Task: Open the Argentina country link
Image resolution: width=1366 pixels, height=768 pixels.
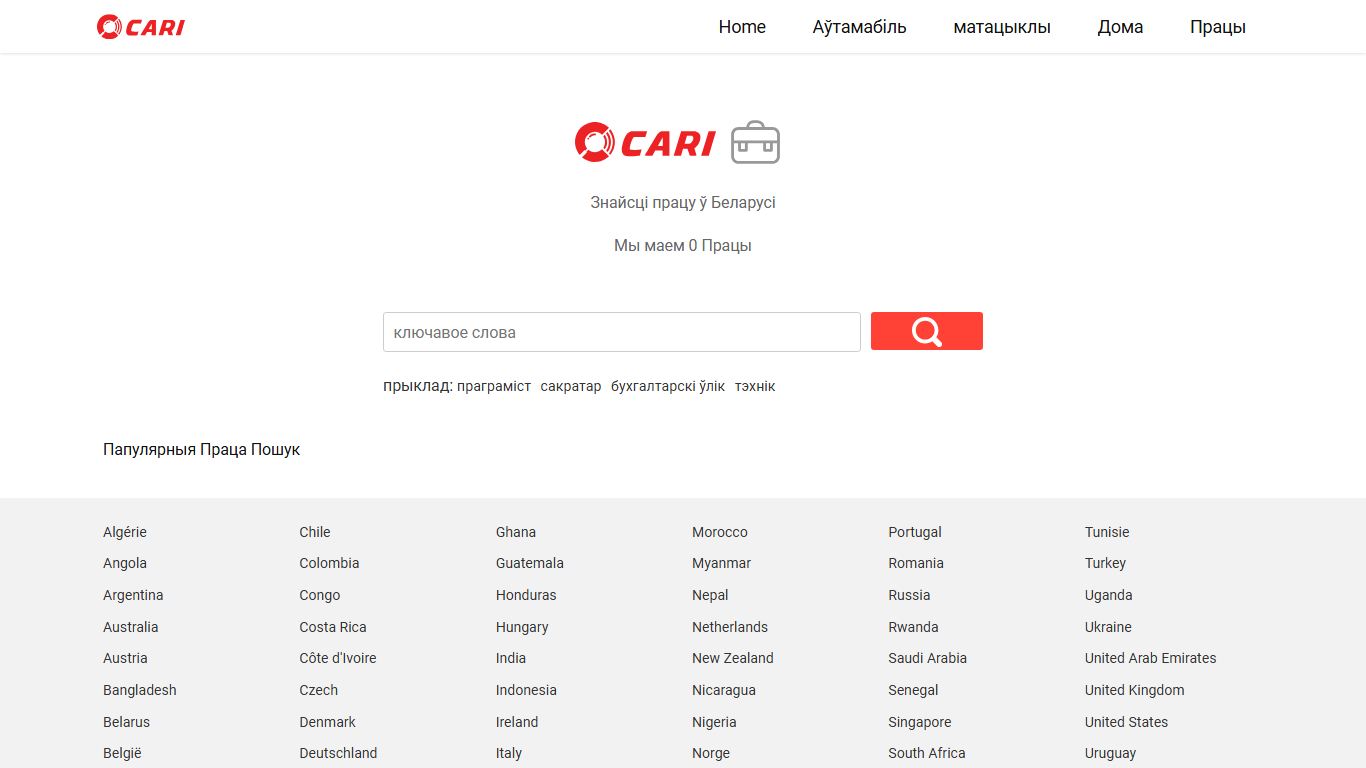Action: click(133, 595)
